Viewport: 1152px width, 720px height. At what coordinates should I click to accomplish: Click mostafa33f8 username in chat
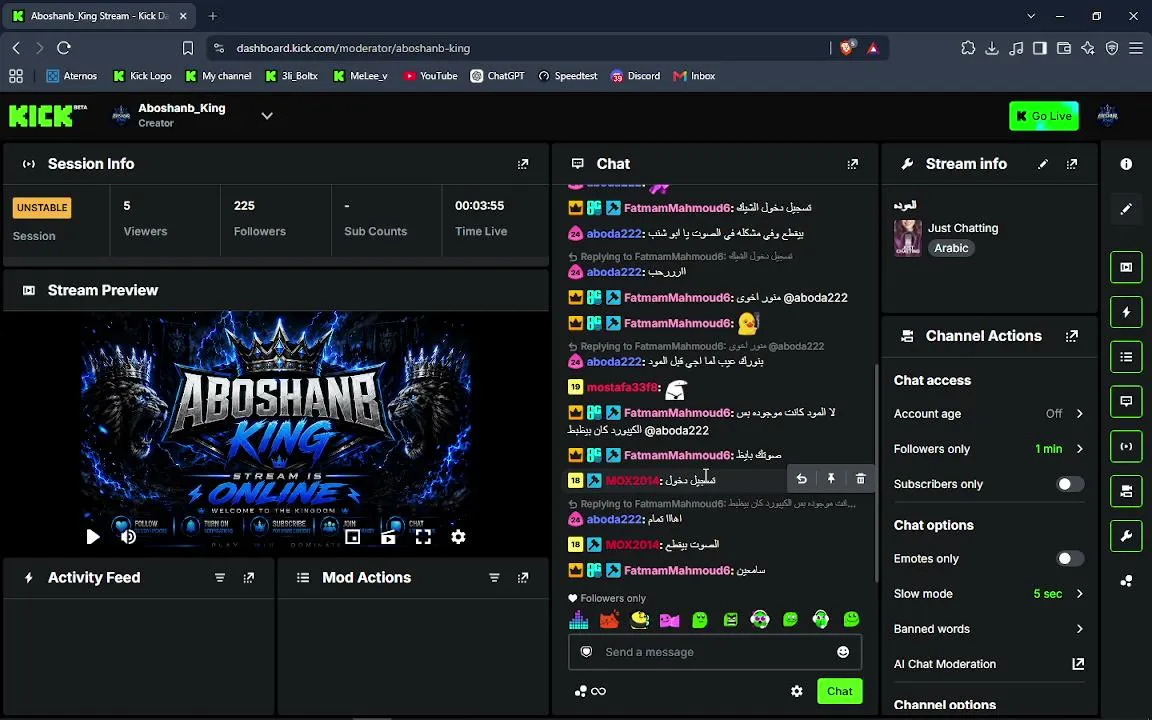(x=622, y=387)
